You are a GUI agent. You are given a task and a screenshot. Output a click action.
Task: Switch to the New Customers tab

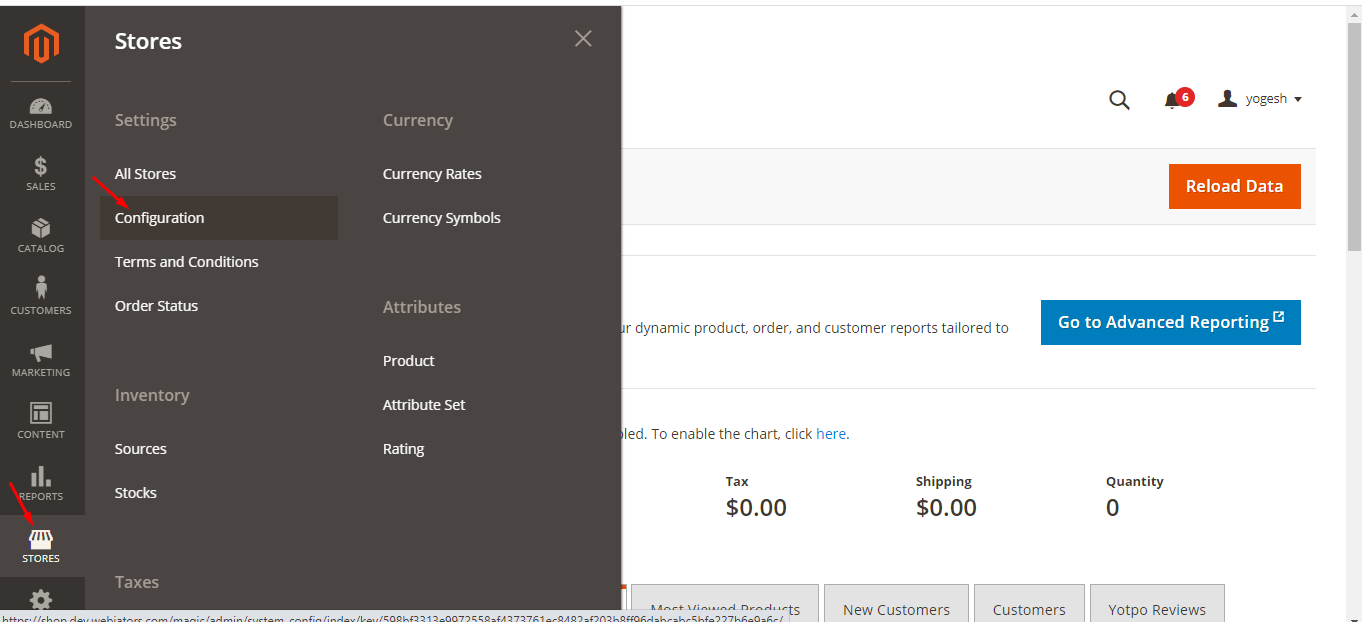(x=895, y=609)
